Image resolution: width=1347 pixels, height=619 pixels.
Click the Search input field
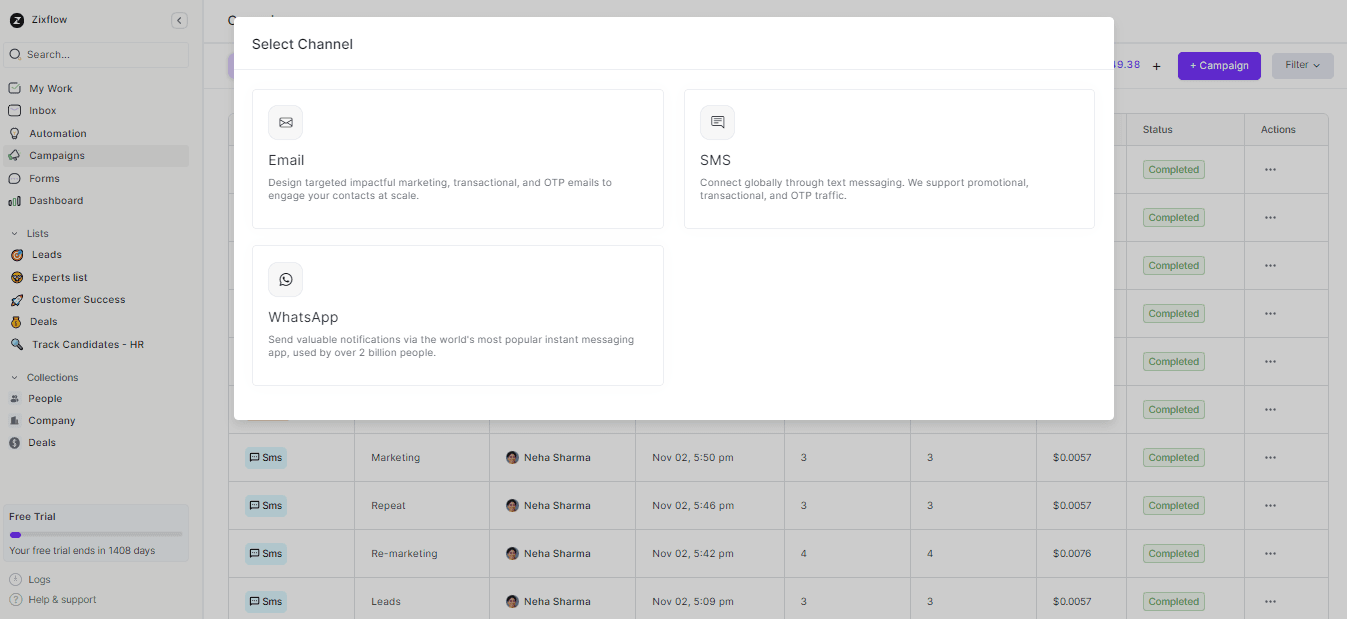(x=96, y=54)
